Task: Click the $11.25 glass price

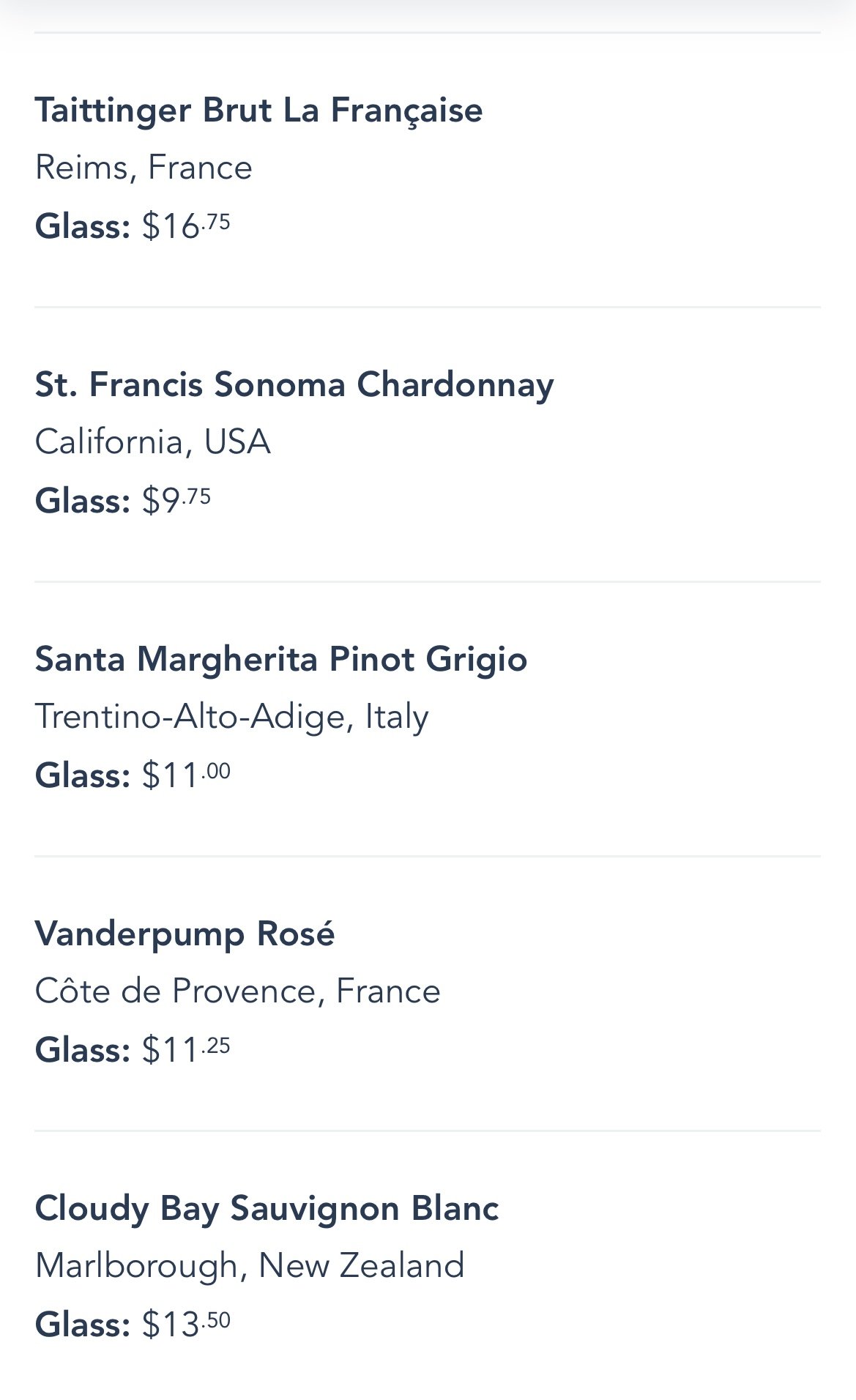Action: pyautogui.click(x=186, y=1049)
